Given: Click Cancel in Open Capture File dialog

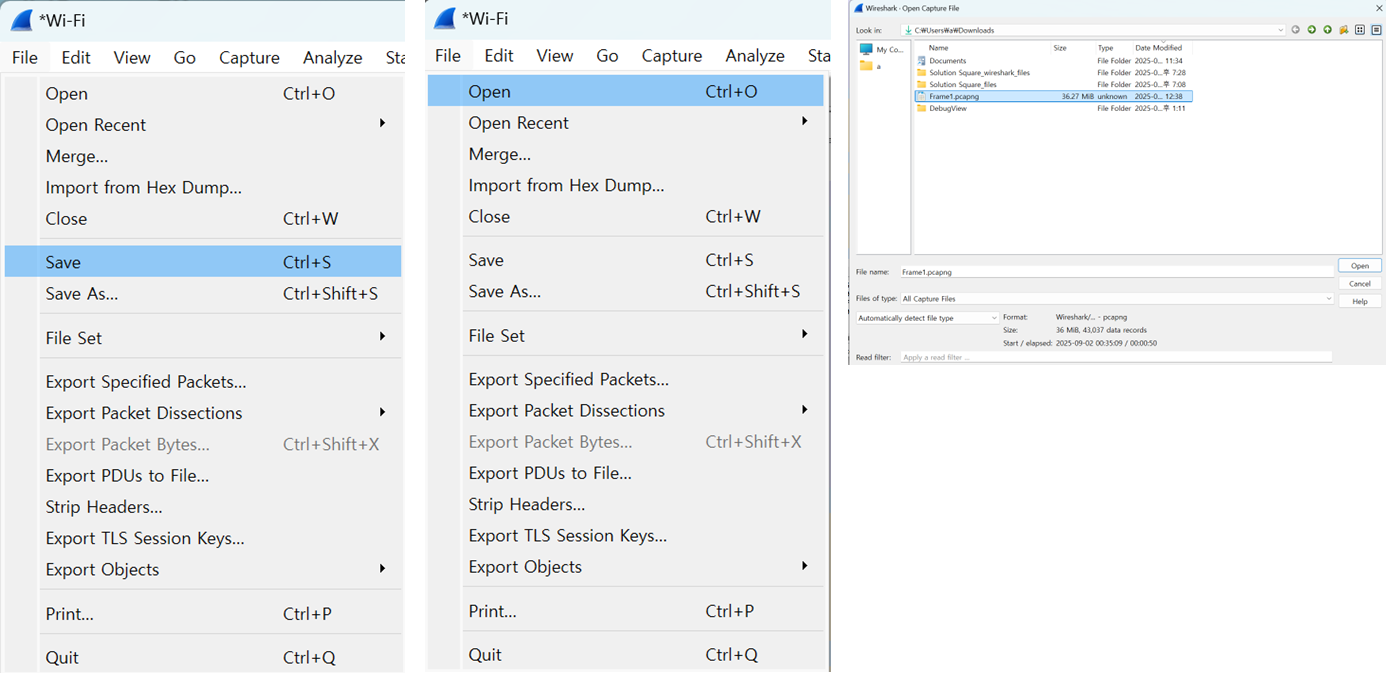Looking at the screenshot, I should point(1360,284).
